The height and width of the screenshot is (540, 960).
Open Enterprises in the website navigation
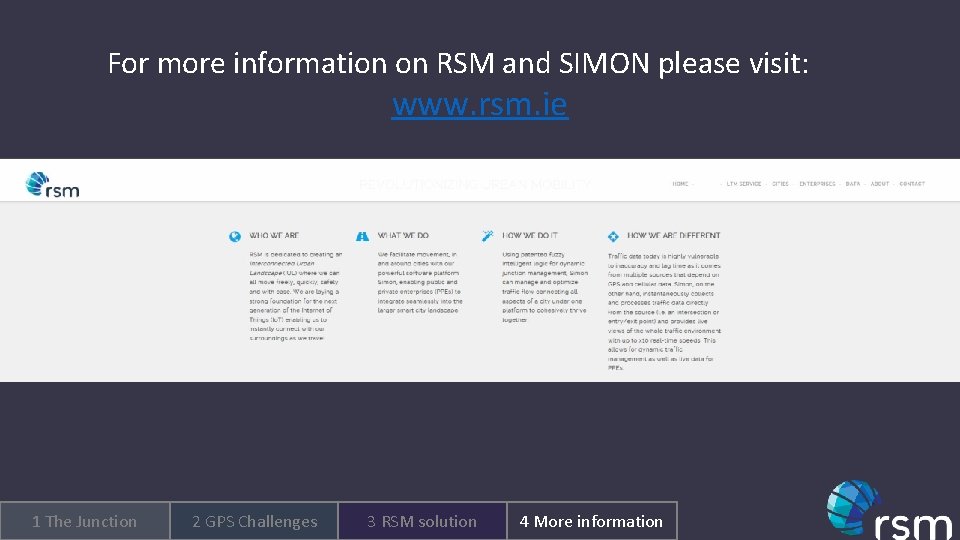pos(817,184)
